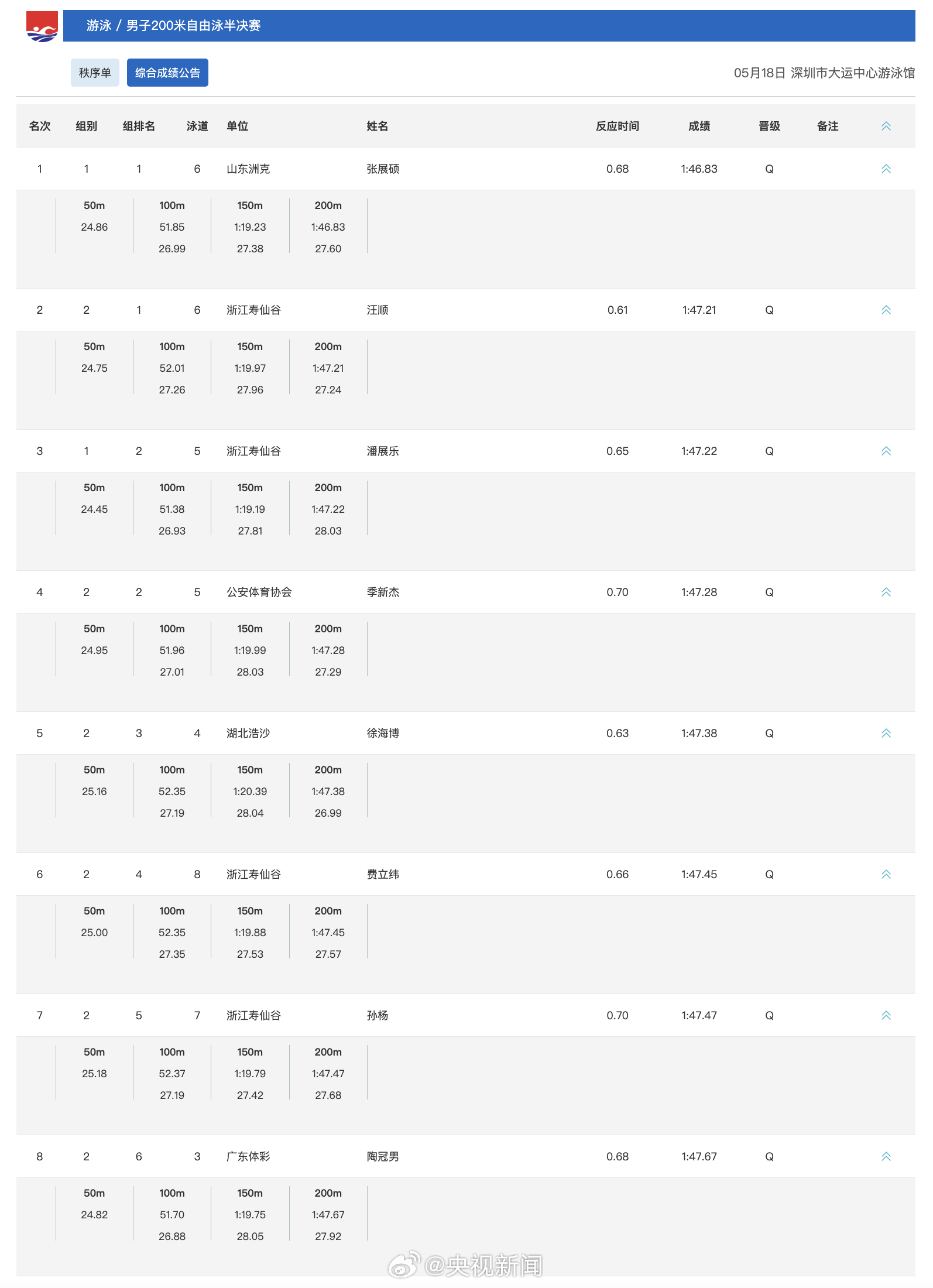Select the athlete name 孙杨

[x=378, y=1016]
